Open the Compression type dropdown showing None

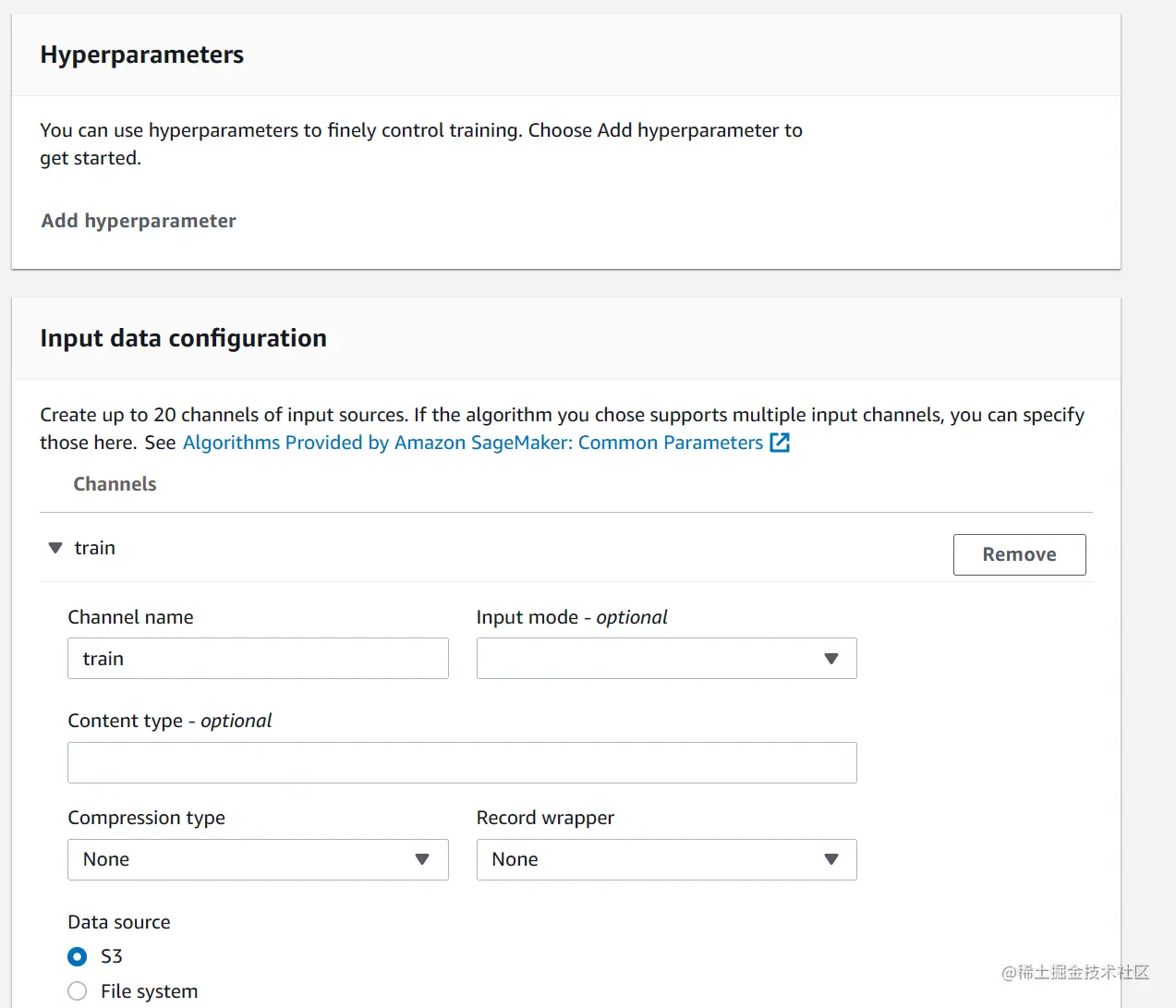click(x=257, y=859)
